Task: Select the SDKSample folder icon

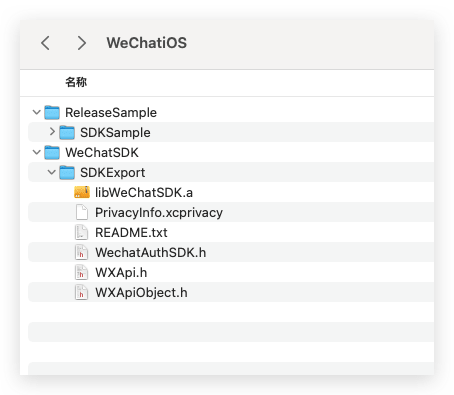Action: click(x=67, y=133)
